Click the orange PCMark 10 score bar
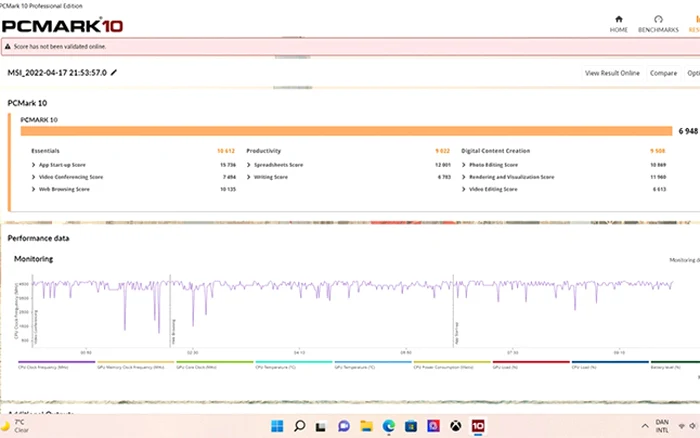The width and height of the screenshot is (700, 438). point(346,131)
